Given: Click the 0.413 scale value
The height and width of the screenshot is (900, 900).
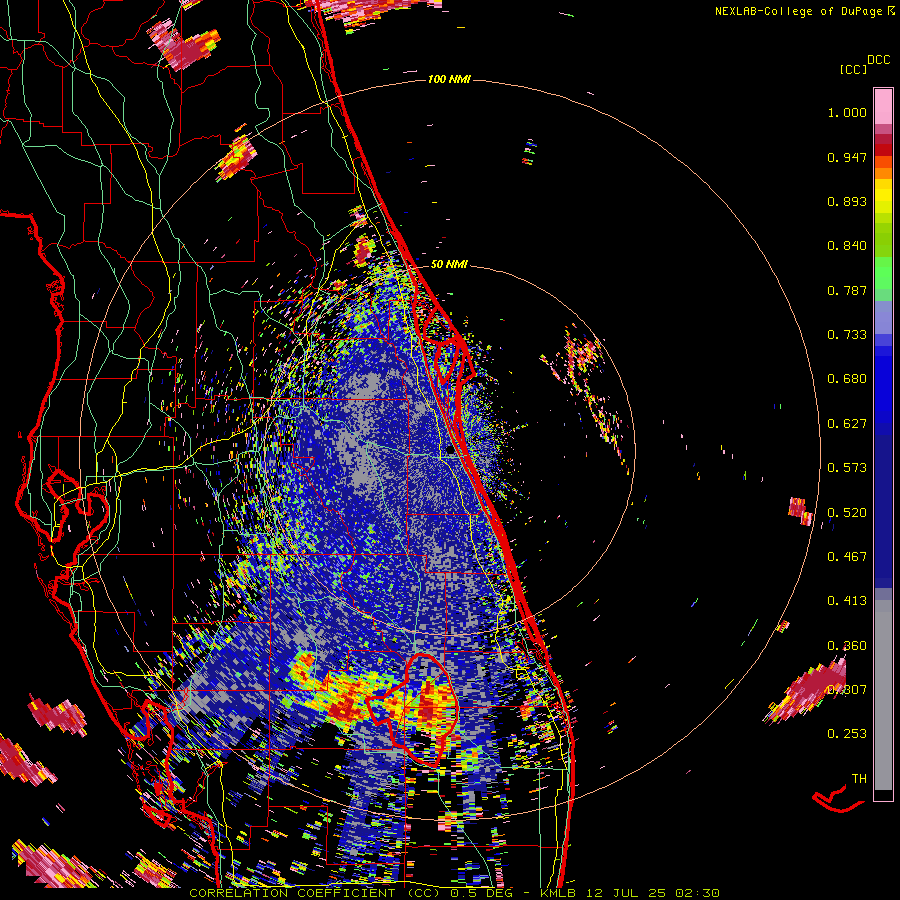Looking at the screenshot, I should point(847,601).
